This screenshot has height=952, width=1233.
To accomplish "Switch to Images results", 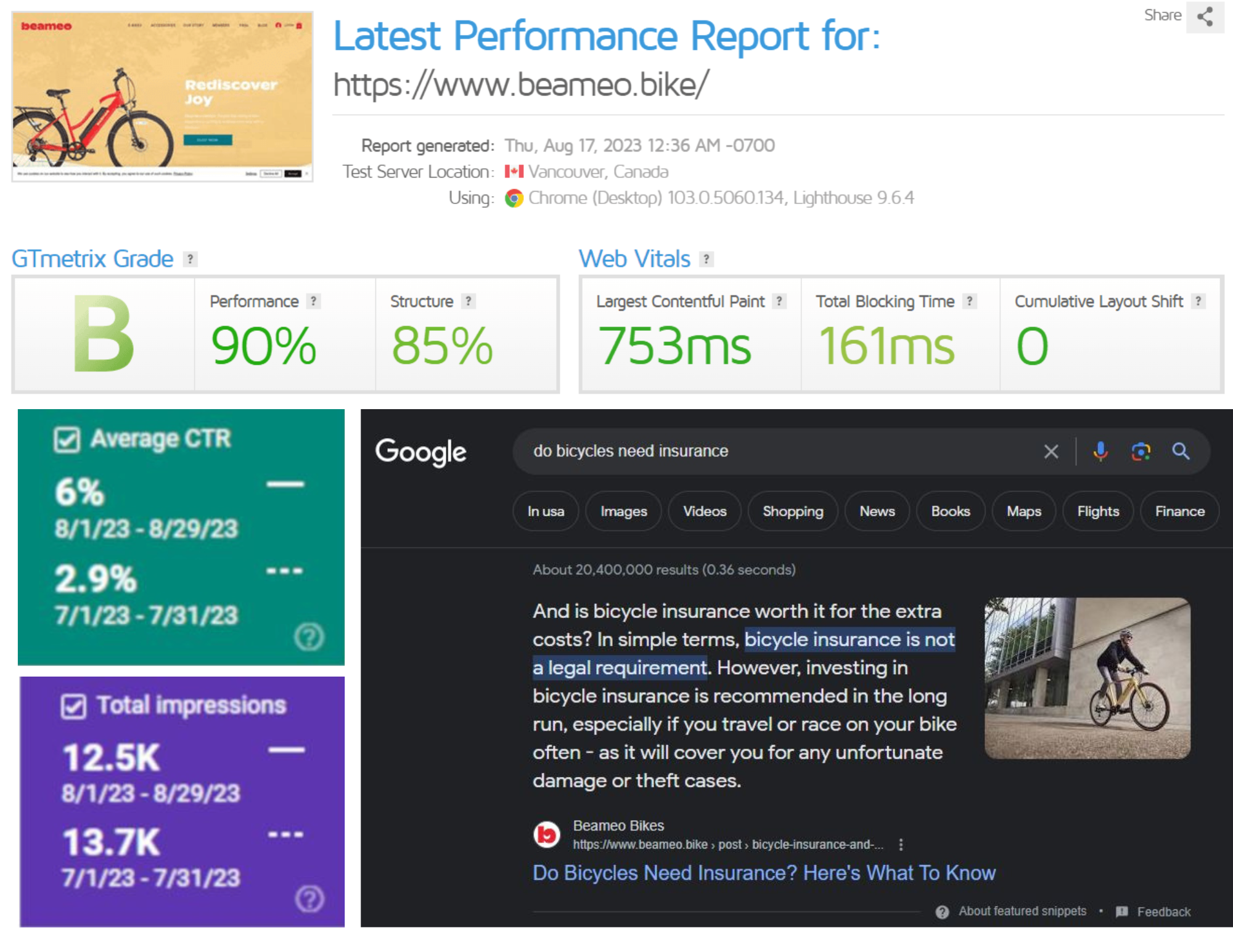I will point(623,511).
